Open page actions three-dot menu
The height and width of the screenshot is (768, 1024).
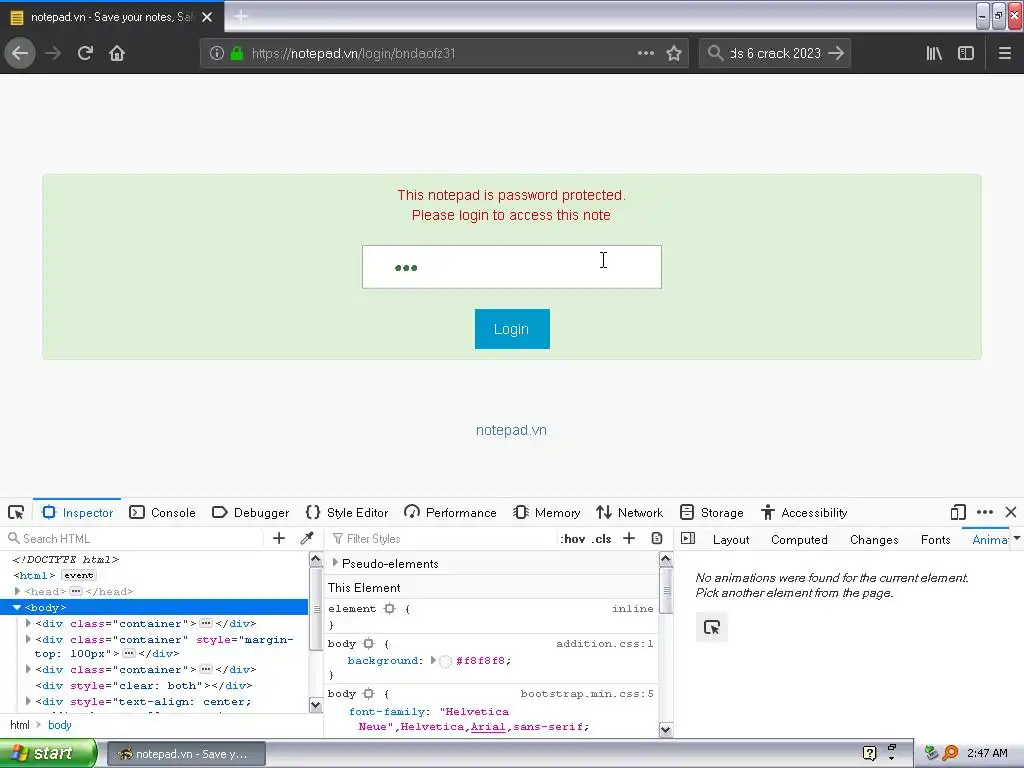[x=645, y=53]
